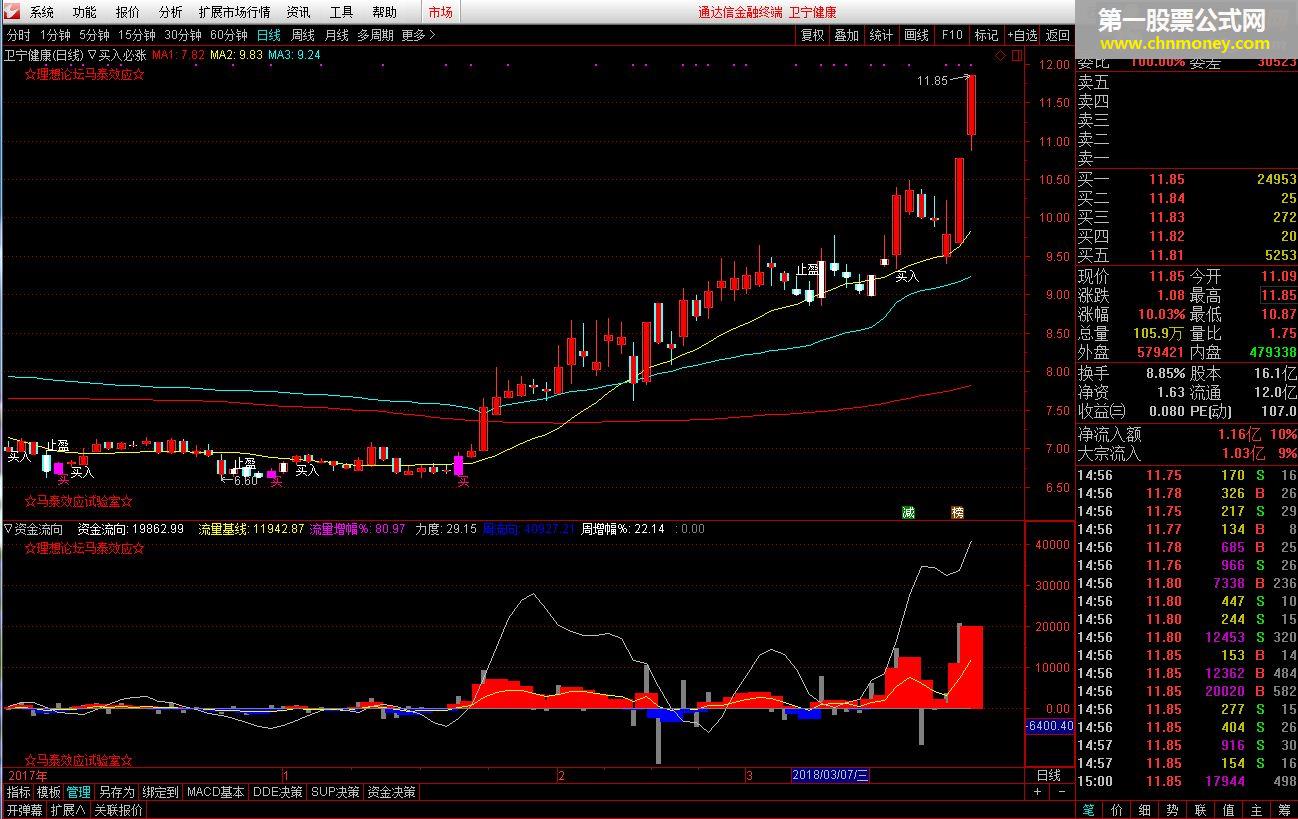
Task: Select the 筹 chip distribution tab
Action: pyautogui.click(x=1284, y=810)
